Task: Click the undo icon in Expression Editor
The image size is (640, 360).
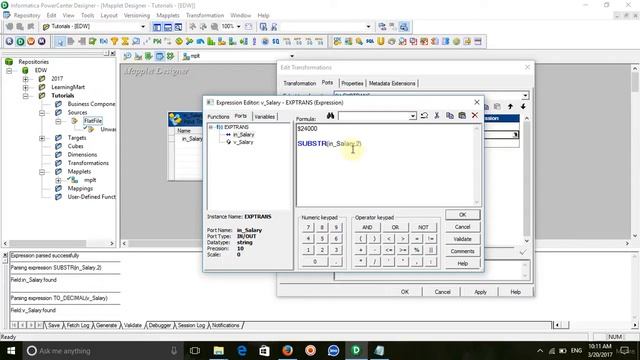Action: (x=424, y=116)
